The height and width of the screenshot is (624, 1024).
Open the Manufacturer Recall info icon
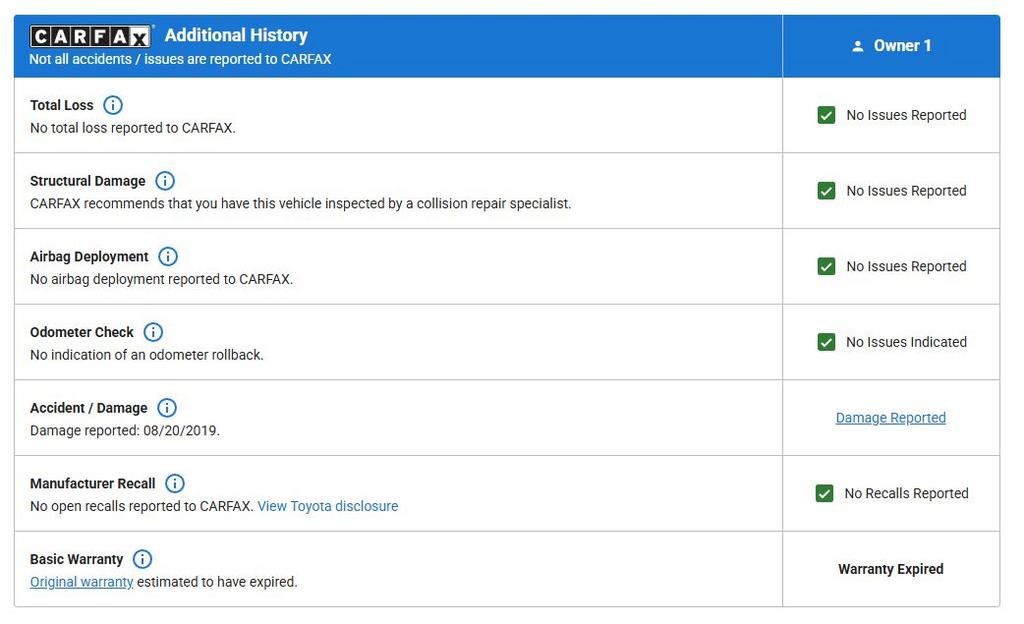tap(175, 484)
